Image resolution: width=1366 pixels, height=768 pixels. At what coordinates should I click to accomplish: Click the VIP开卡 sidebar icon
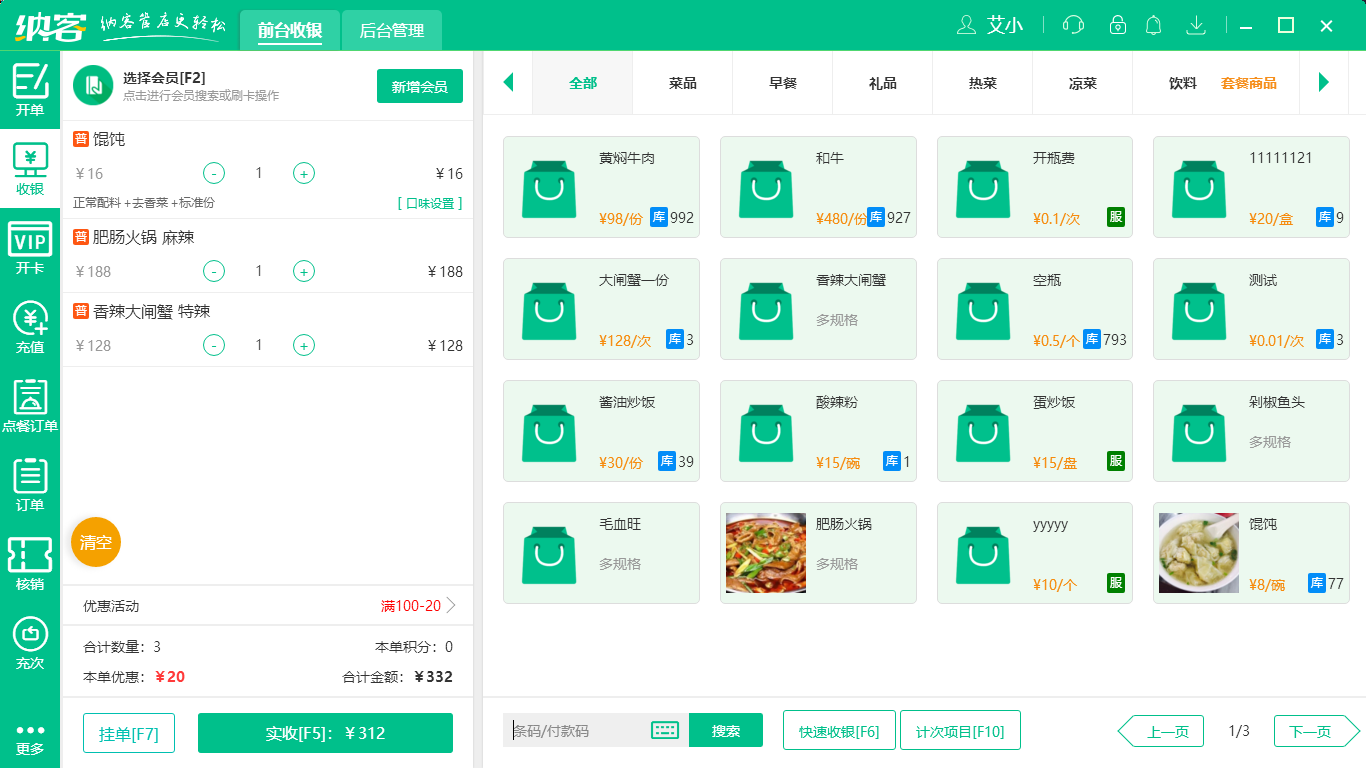[30, 245]
